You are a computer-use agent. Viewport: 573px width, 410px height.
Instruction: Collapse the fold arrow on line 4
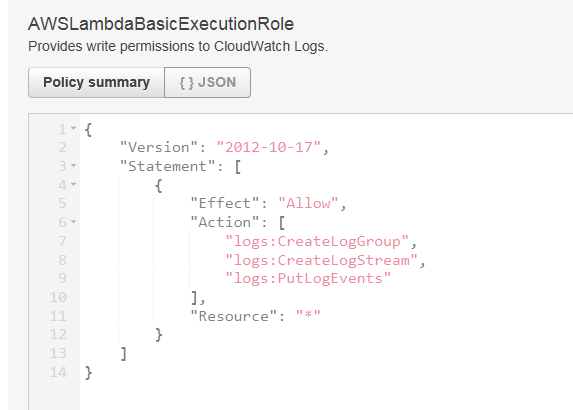(x=73, y=185)
